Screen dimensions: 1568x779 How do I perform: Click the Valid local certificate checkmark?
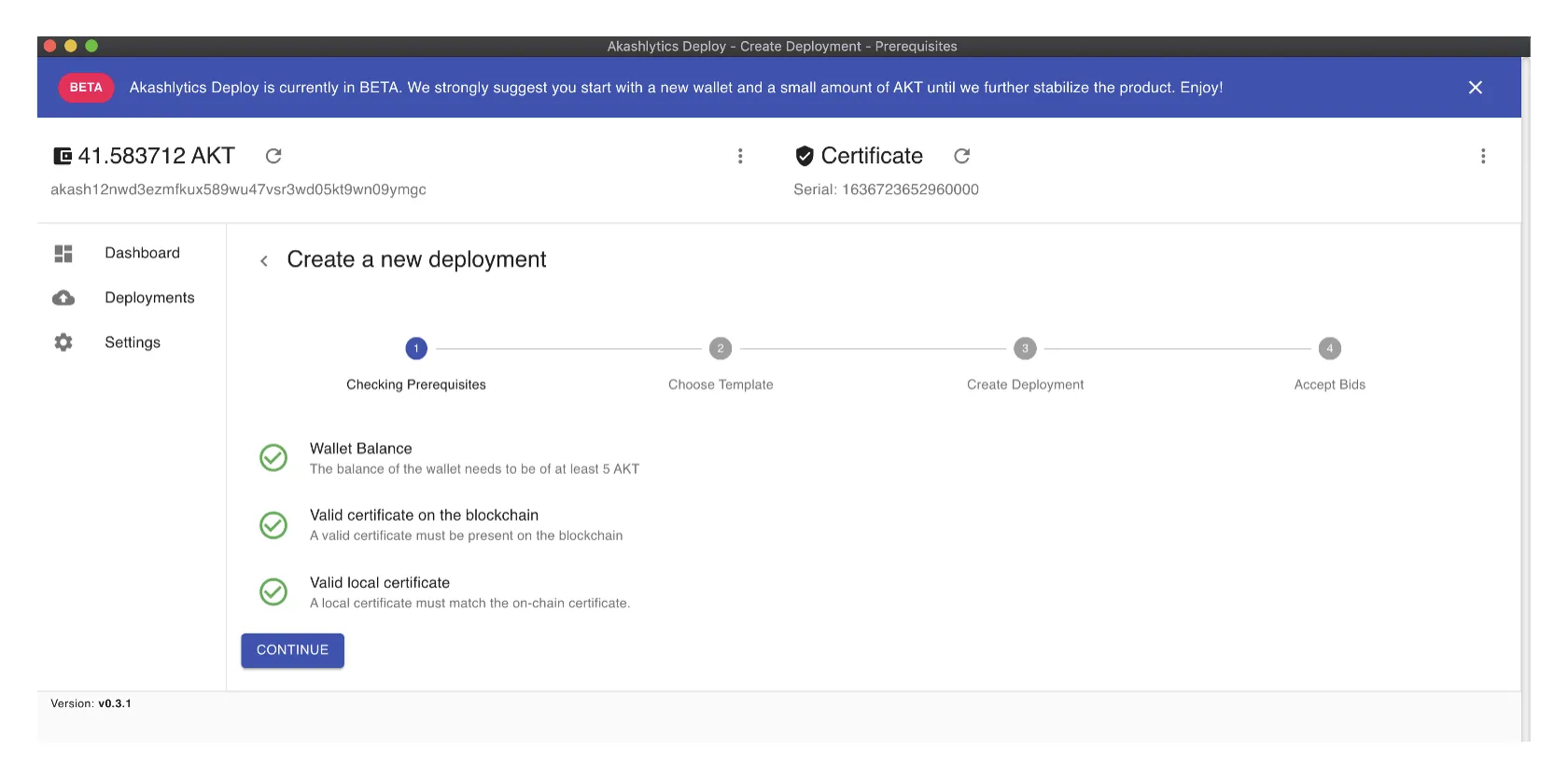point(273,592)
